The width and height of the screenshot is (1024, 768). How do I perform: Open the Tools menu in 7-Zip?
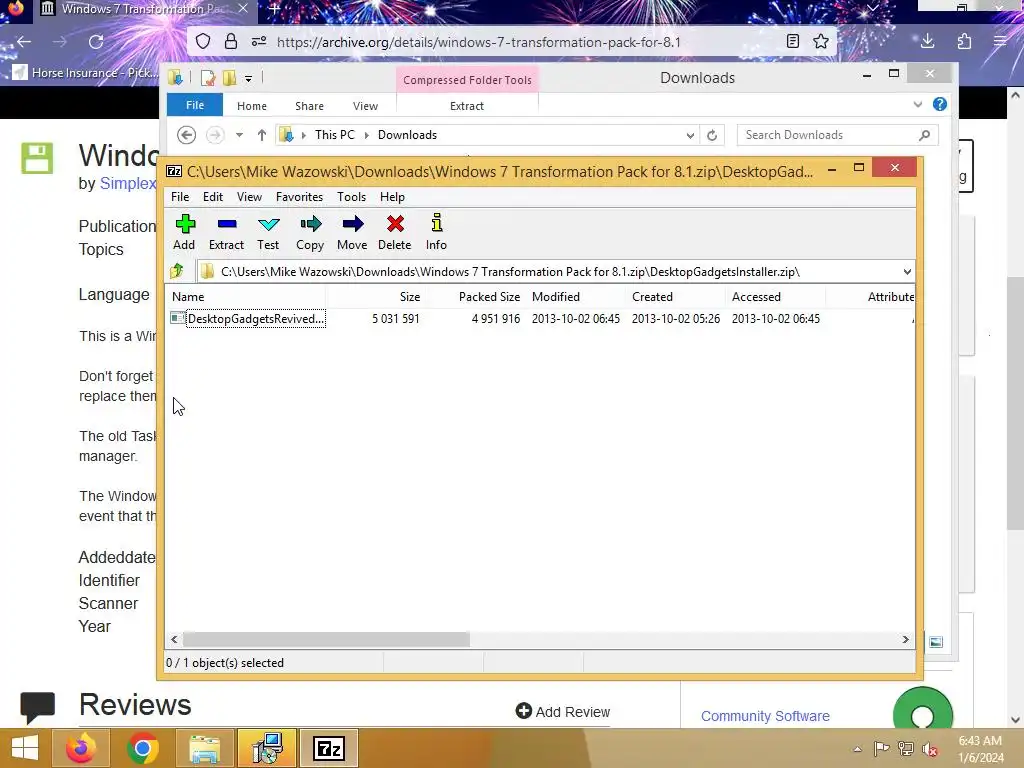pos(351,197)
